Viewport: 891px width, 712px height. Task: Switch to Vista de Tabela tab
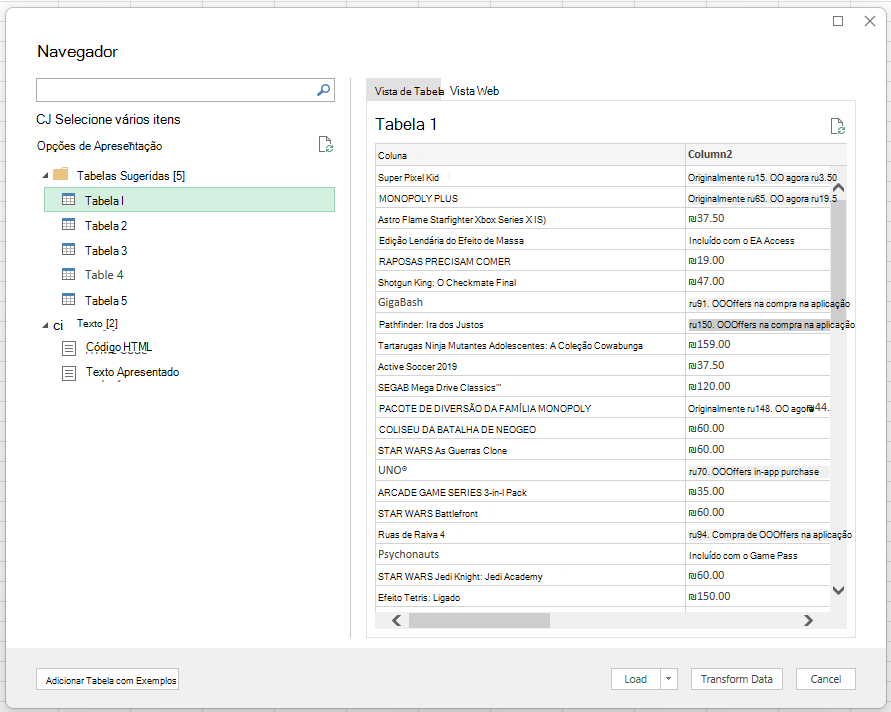click(x=406, y=91)
